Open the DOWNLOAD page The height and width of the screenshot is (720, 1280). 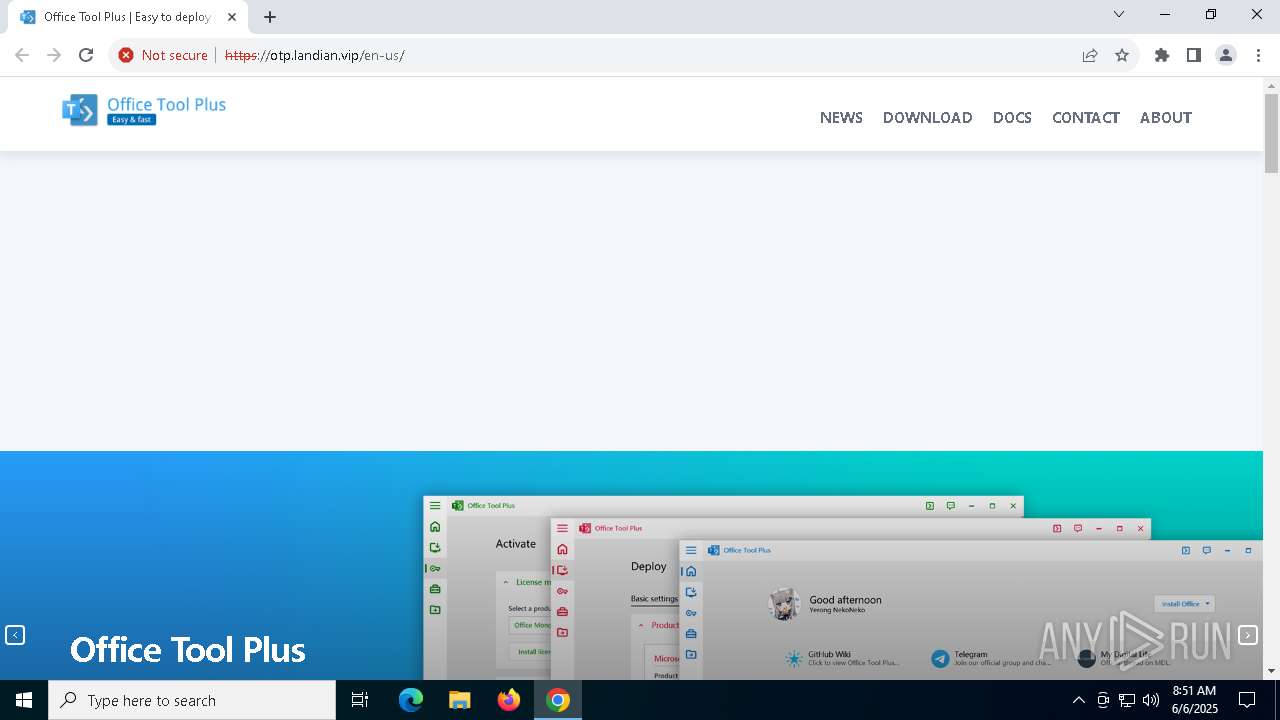coord(927,117)
